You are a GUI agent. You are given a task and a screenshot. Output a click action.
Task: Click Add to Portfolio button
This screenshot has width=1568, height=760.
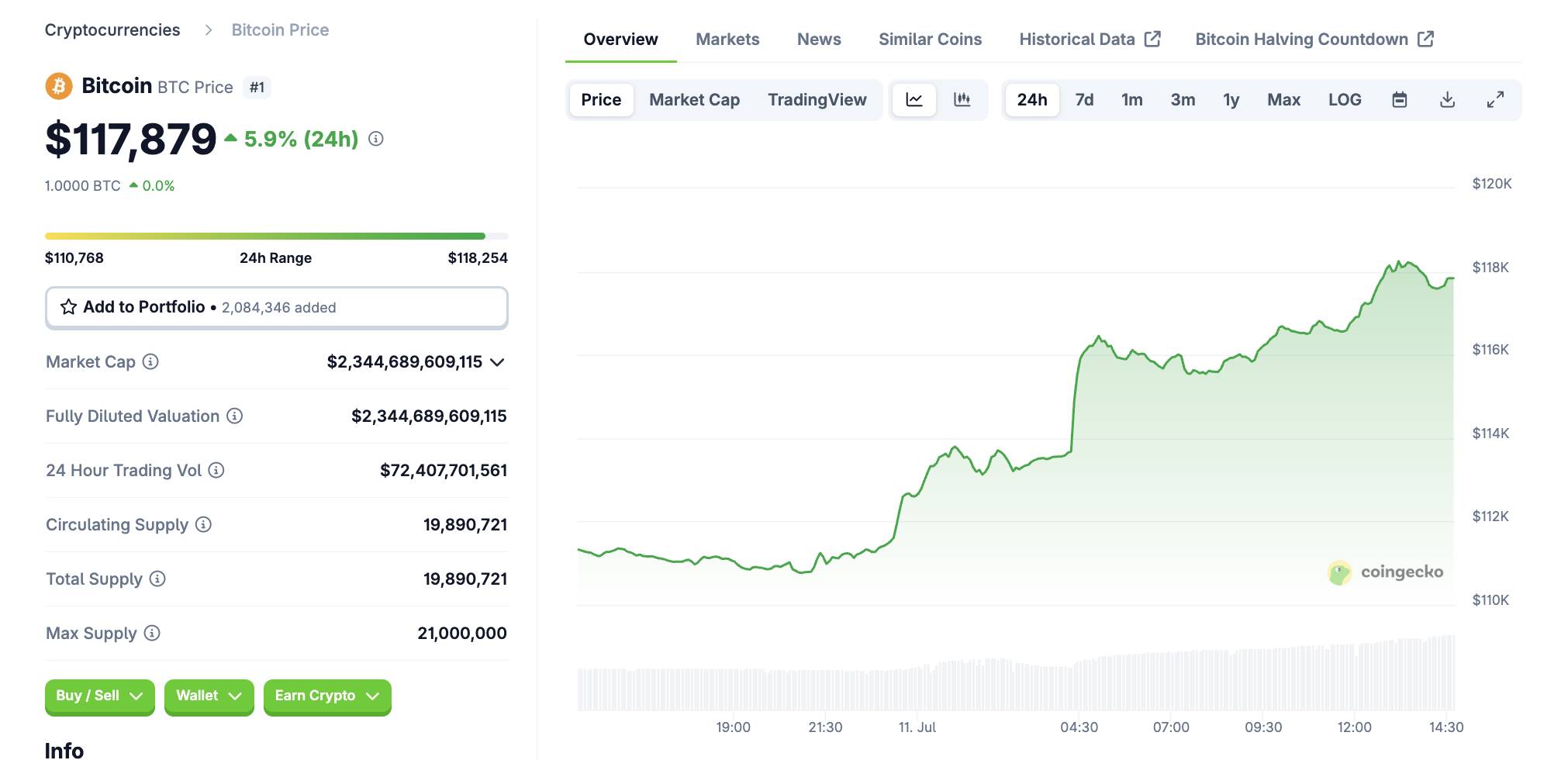277,307
